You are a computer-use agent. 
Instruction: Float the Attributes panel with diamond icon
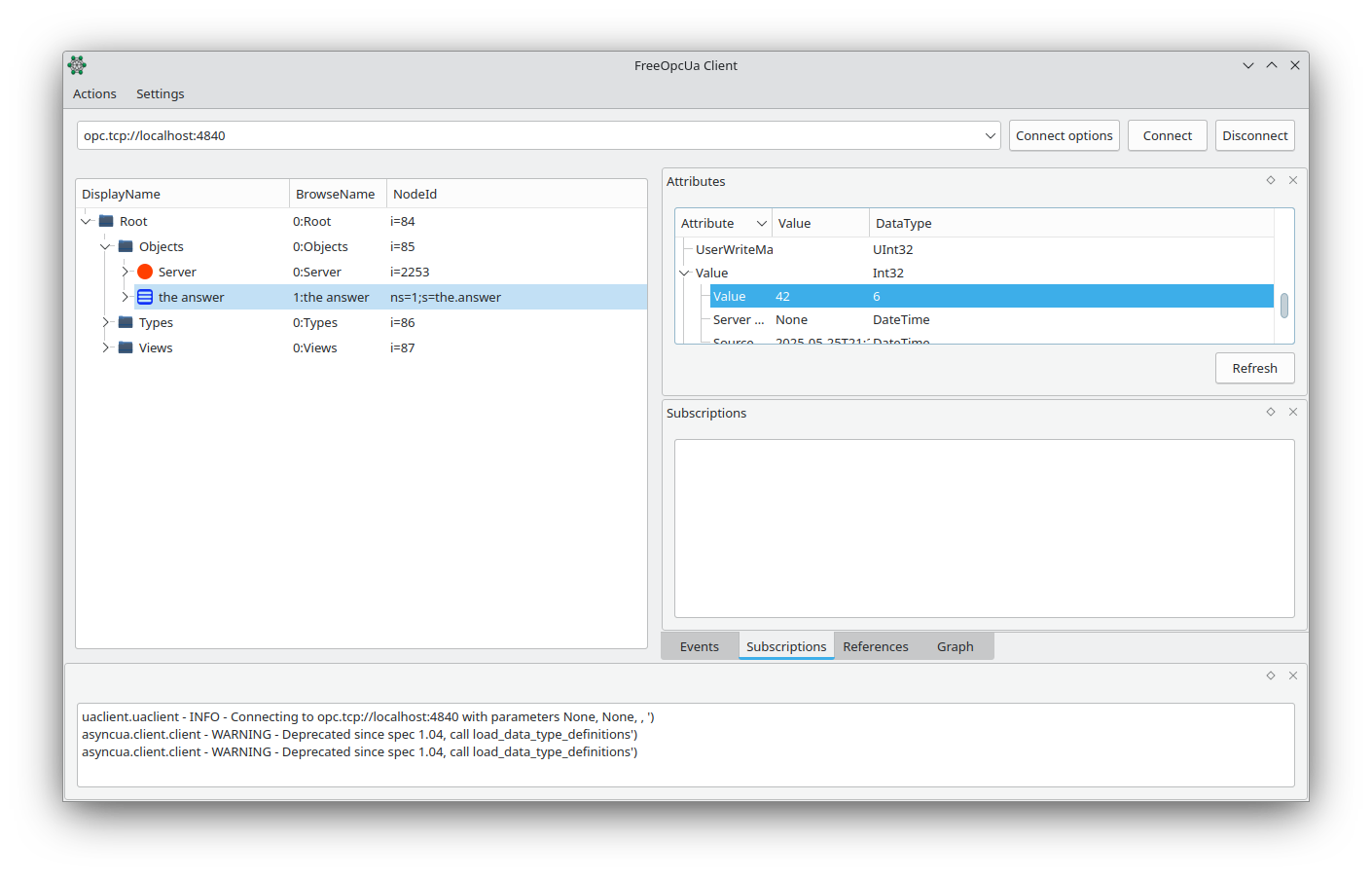pyautogui.click(x=1271, y=180)
